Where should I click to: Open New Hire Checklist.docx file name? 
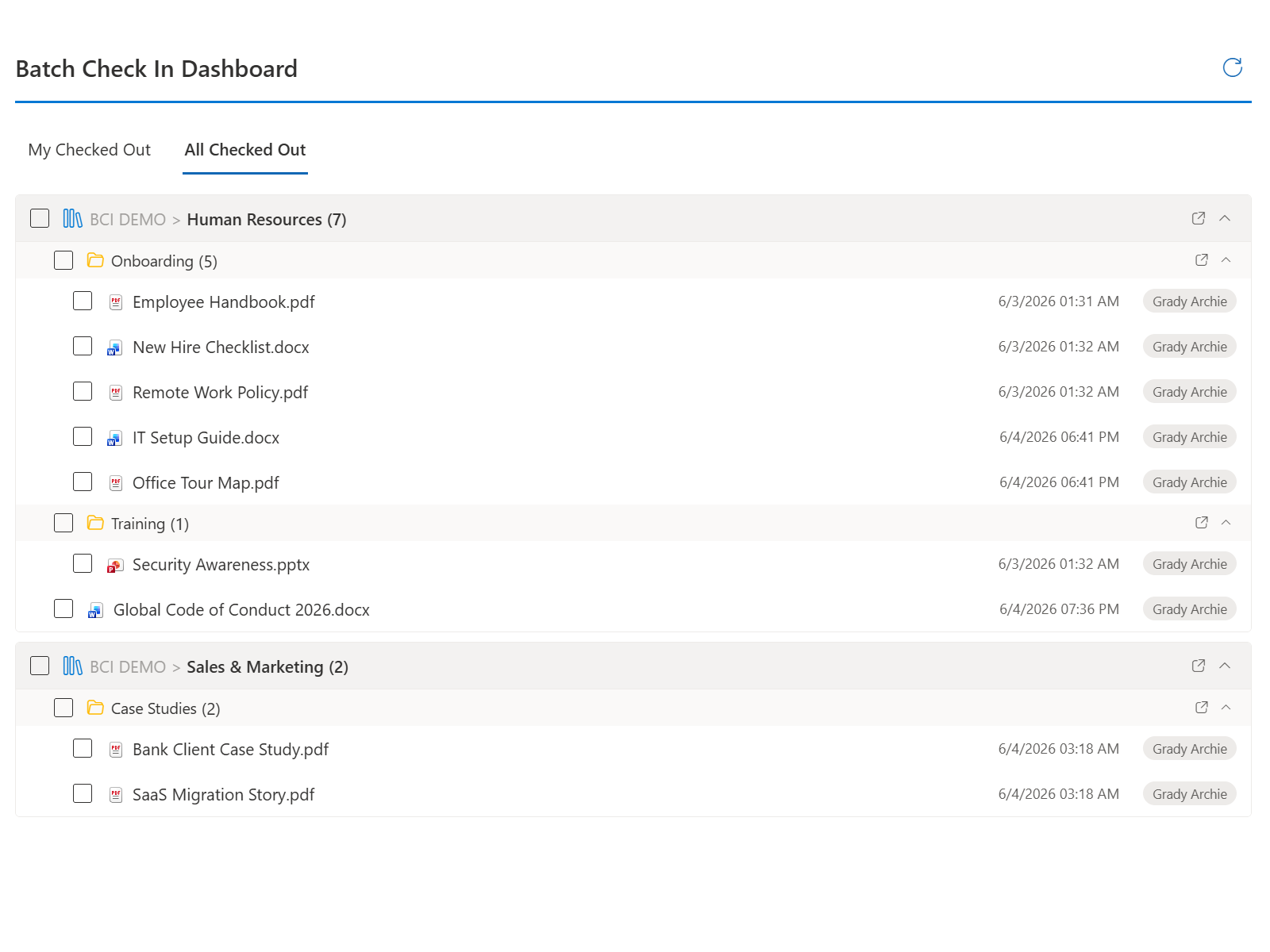(221, 347)
